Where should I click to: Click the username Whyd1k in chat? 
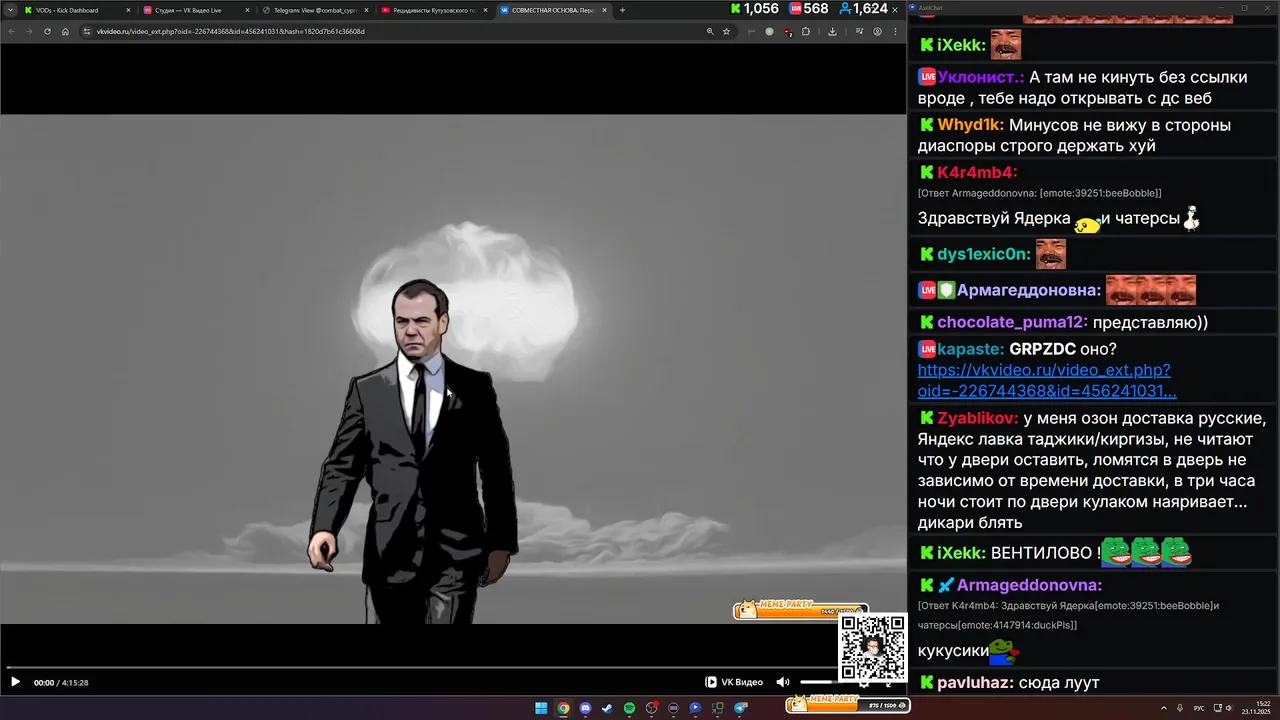coord(970,125)
